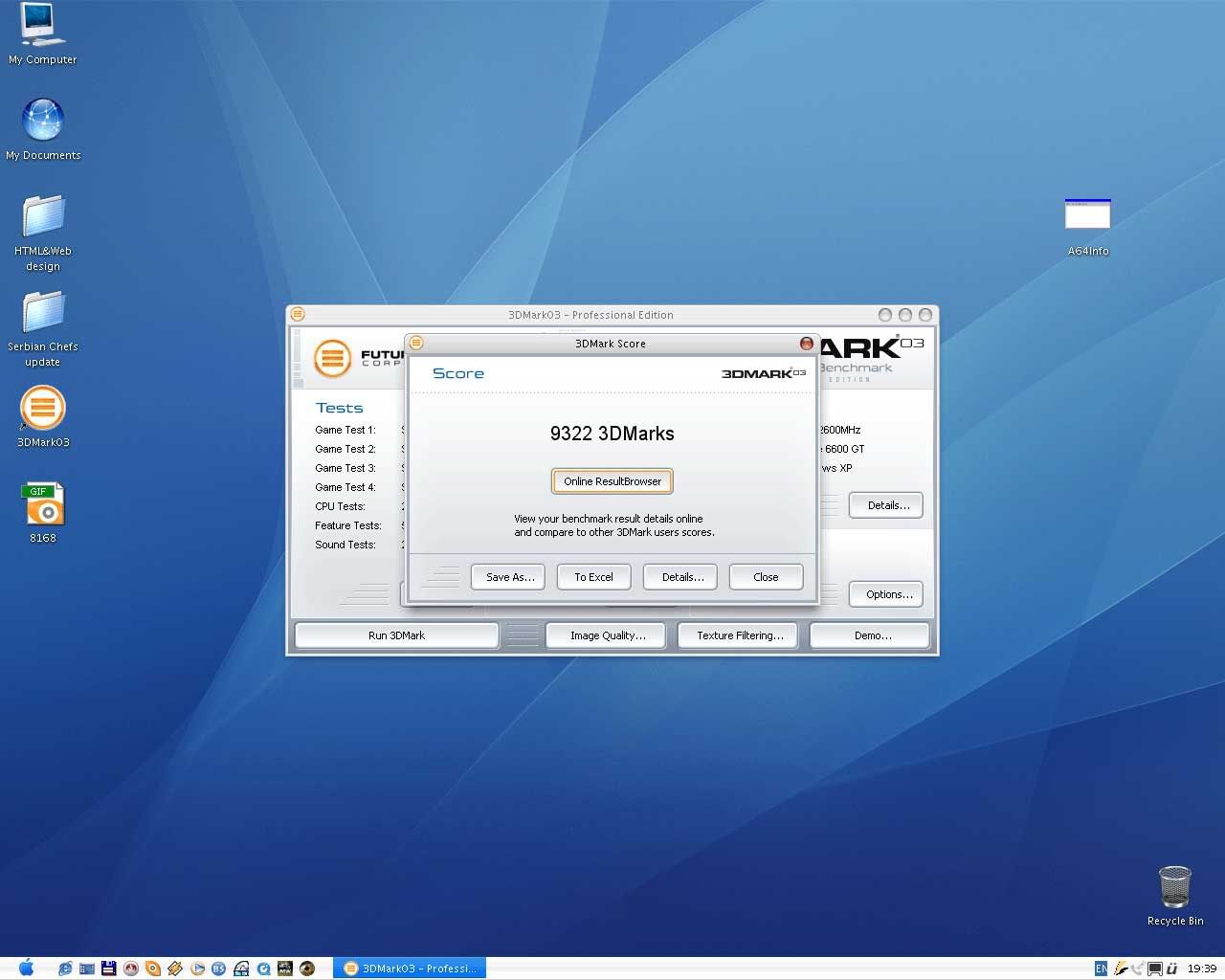Launch QuickTime Q icon in quick launch
This screenshot has height=980, width=1225.
point(263,969)
